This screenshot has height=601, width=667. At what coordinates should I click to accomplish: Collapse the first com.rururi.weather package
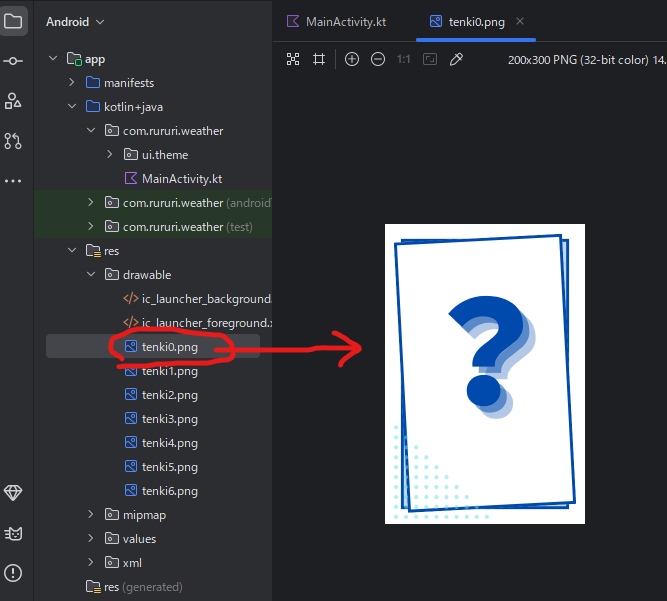[x=91, y=130]
